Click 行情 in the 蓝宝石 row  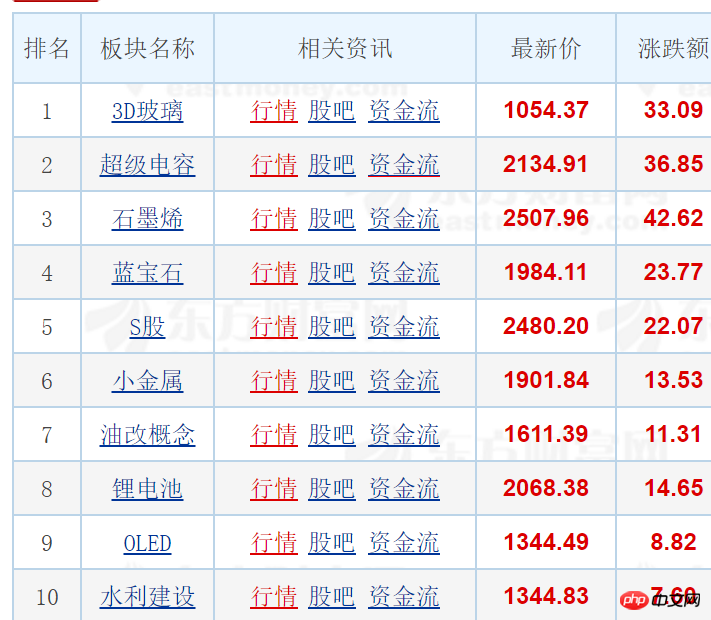click(274, 273)
